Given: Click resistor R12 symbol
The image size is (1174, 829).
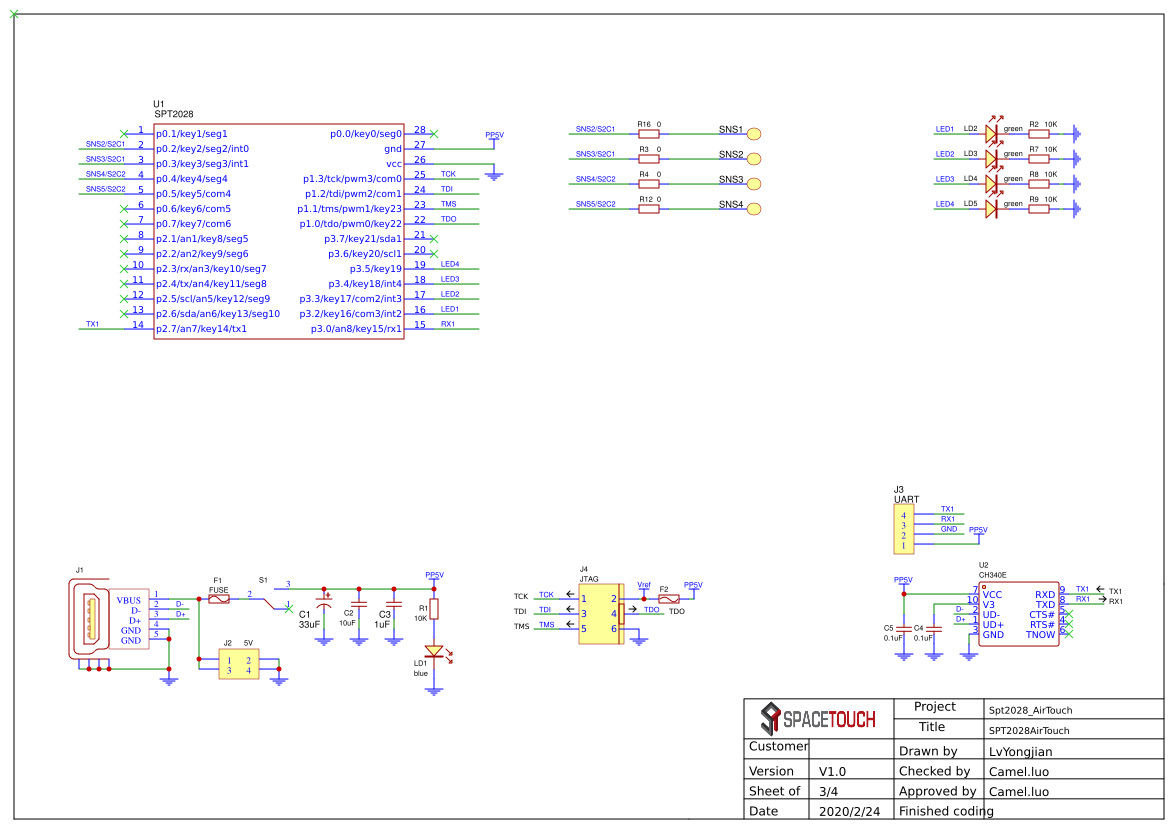Looking at the screenshot, I should [x=648, y=209].
